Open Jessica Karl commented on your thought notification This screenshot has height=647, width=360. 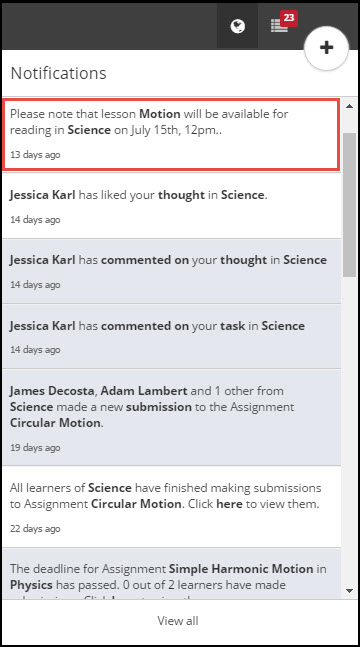pyautogui.click(x=171, y=271)
